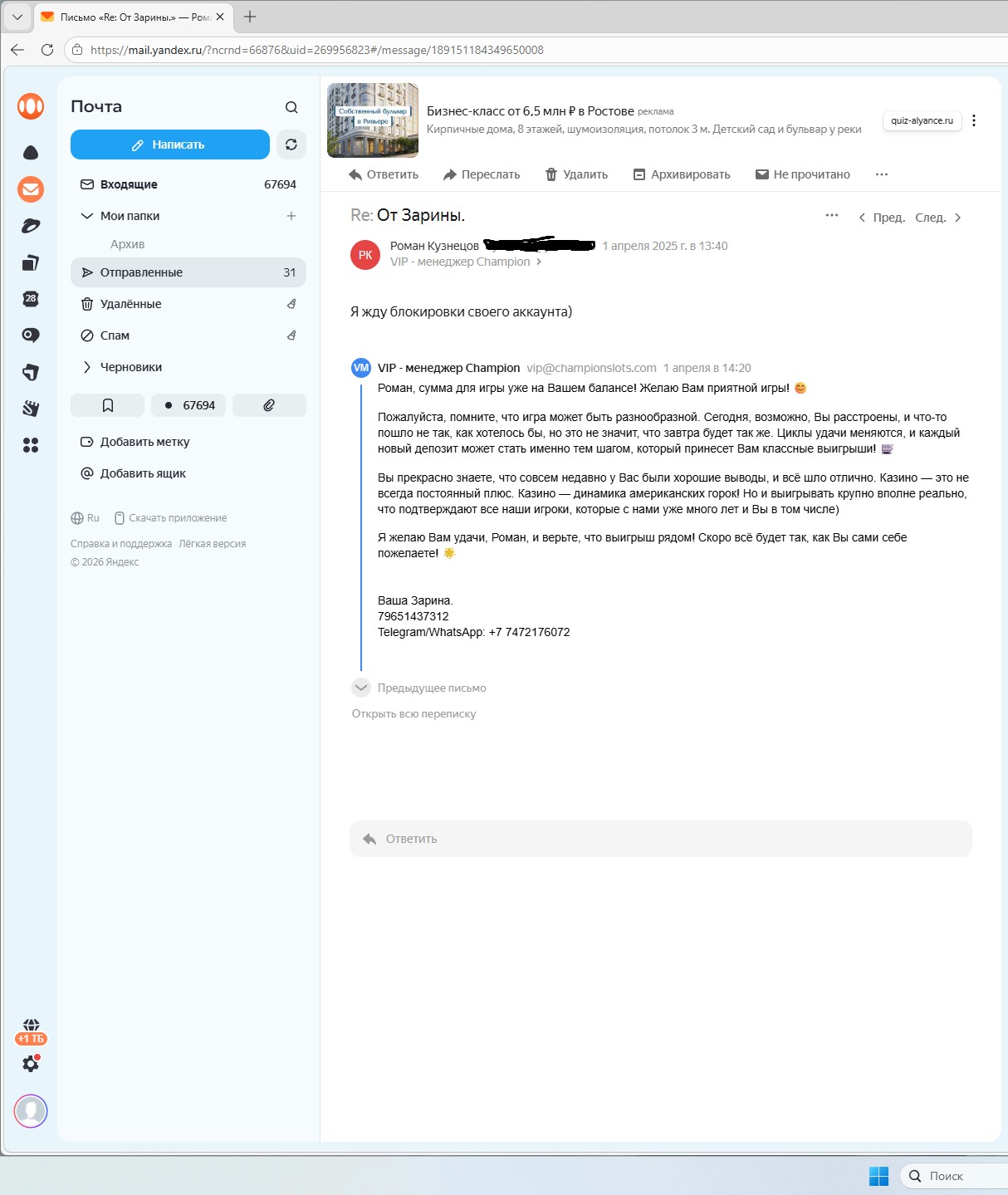The width and height of the screenshot is (1008, 1195).
Task: Click the Ответить reply field at bottom
Action: tap(661, 839)
